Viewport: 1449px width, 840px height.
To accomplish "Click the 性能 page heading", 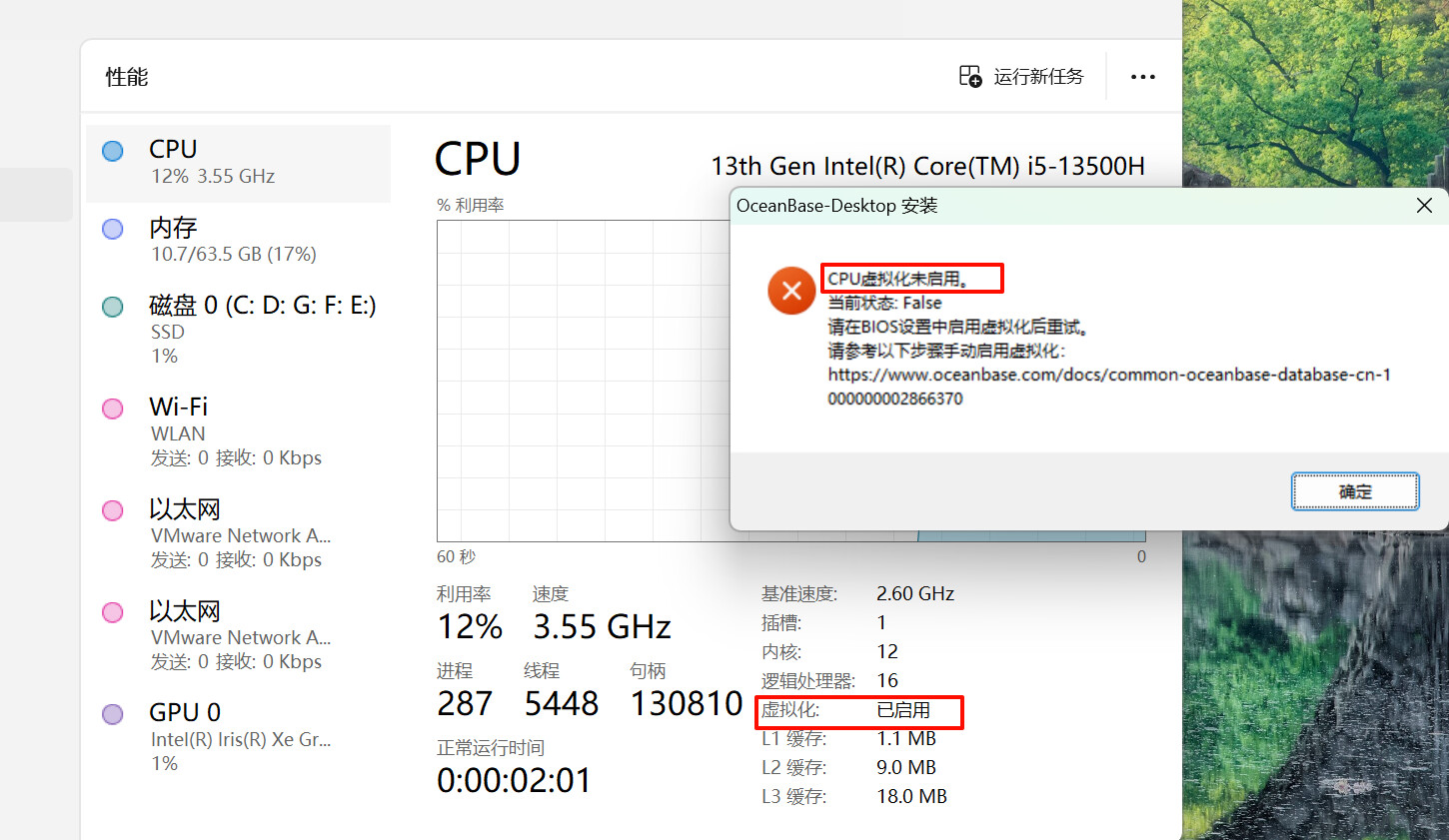I will point(127,77).
